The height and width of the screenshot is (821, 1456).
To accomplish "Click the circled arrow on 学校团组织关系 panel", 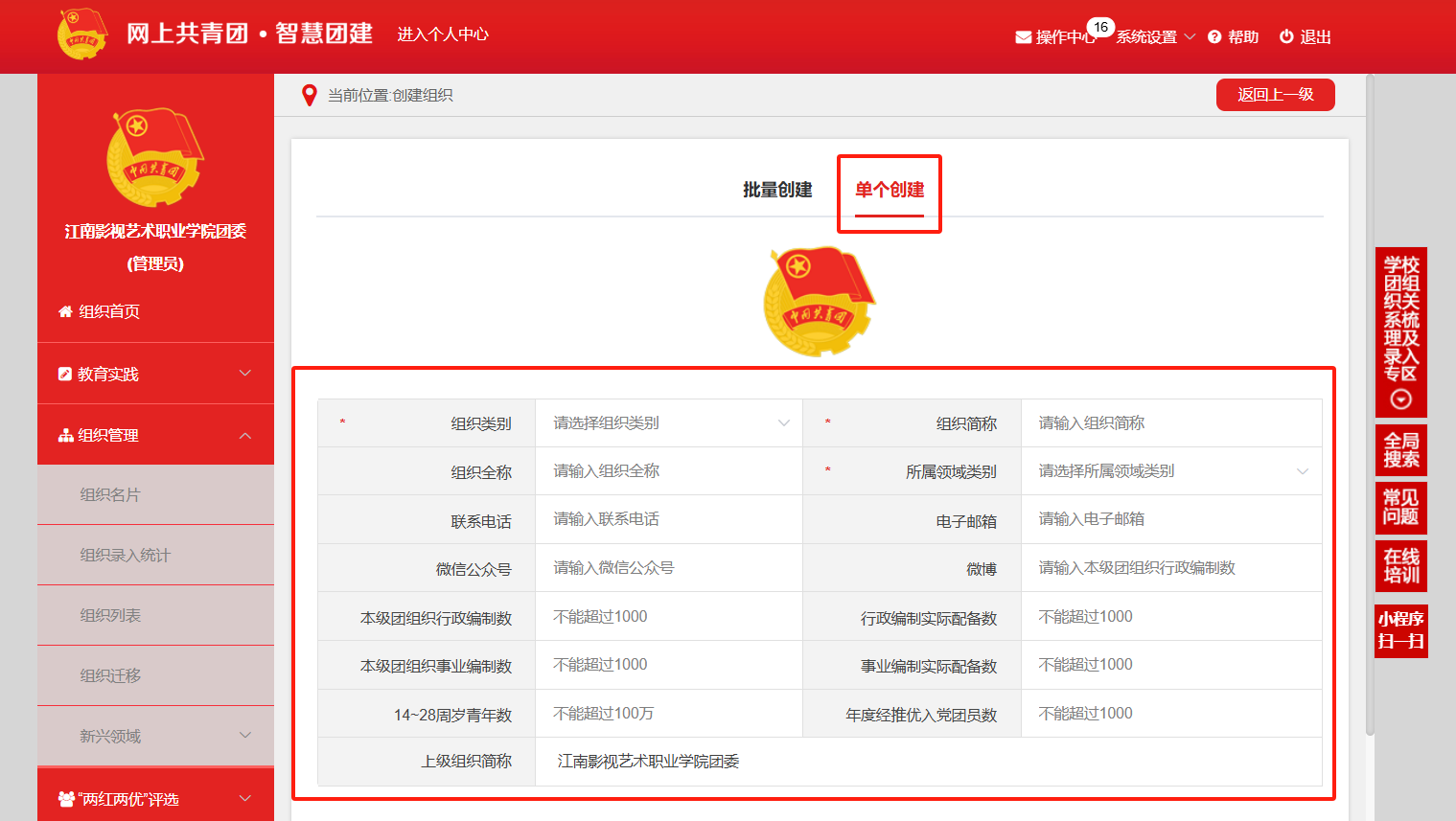I will pyautogui.click(x=1400, y=399).
